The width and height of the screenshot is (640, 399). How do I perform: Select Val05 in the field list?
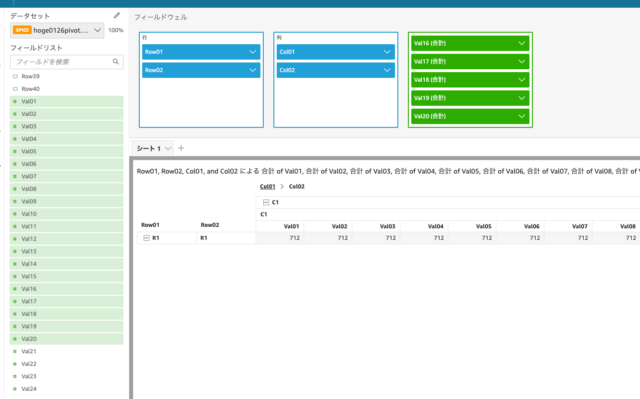67,151
